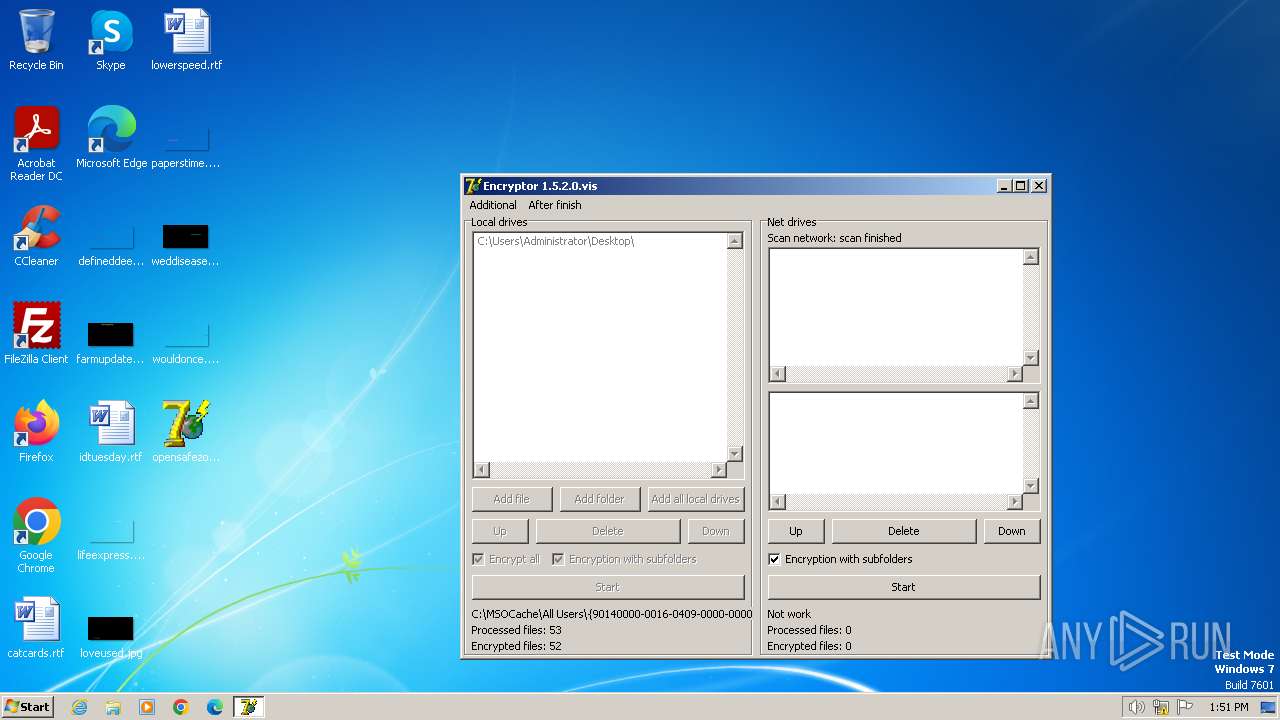This screenshot has height=720, width=1280.
Task: Open the Recycle Bin desktop icon
Action: (x=36, y=40)
